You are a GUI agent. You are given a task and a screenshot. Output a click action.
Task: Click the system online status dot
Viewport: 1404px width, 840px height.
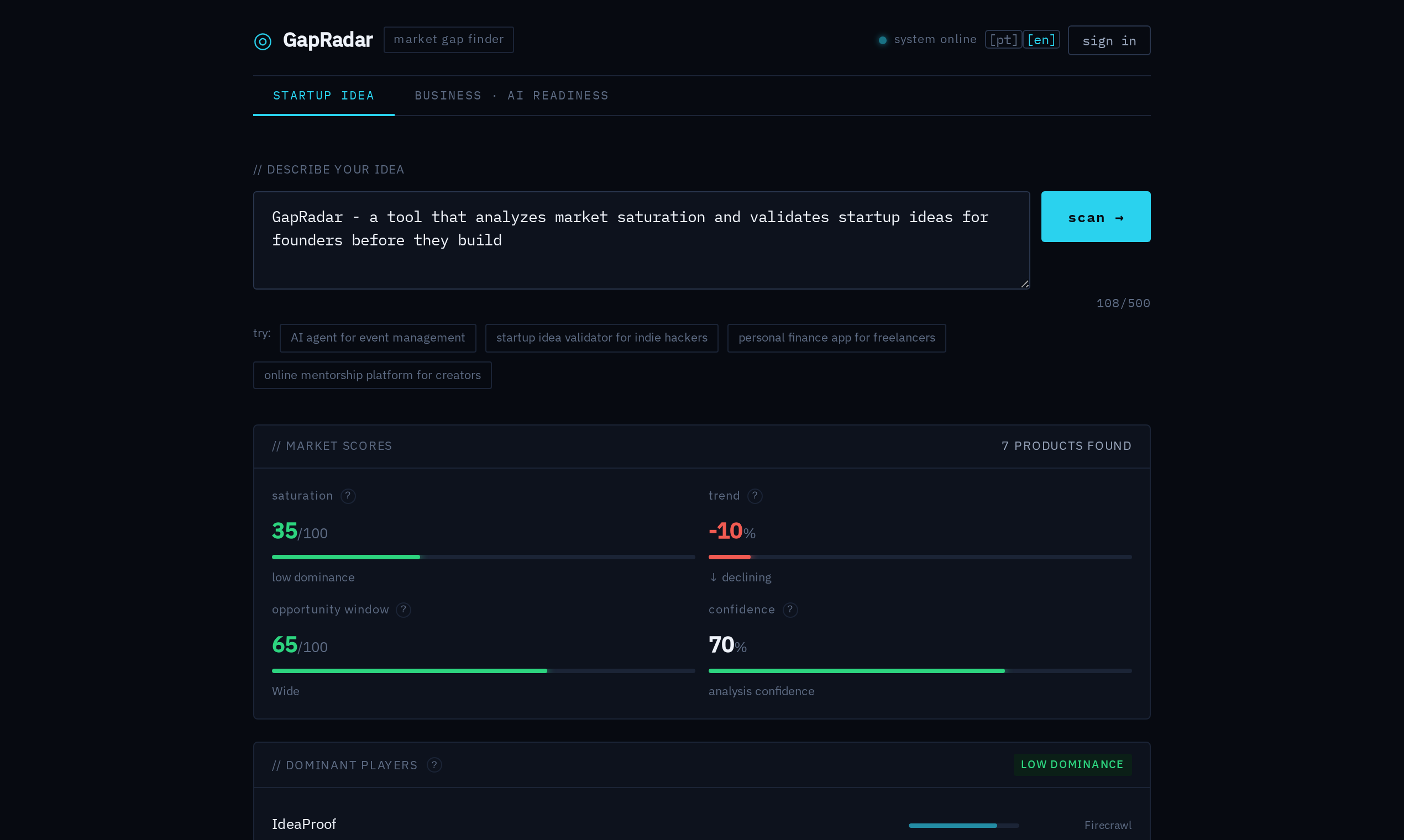pyautogui.click(x=882, y=40)
